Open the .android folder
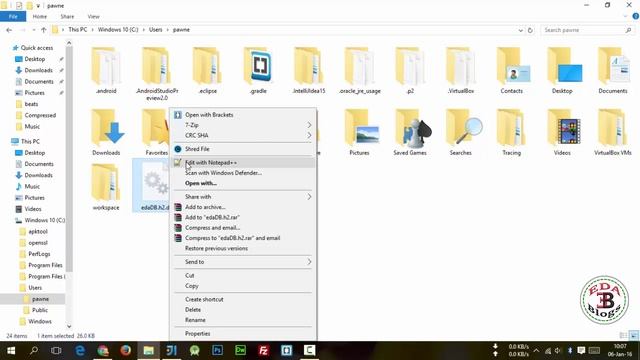640x360 pixels. click(106, 70)
